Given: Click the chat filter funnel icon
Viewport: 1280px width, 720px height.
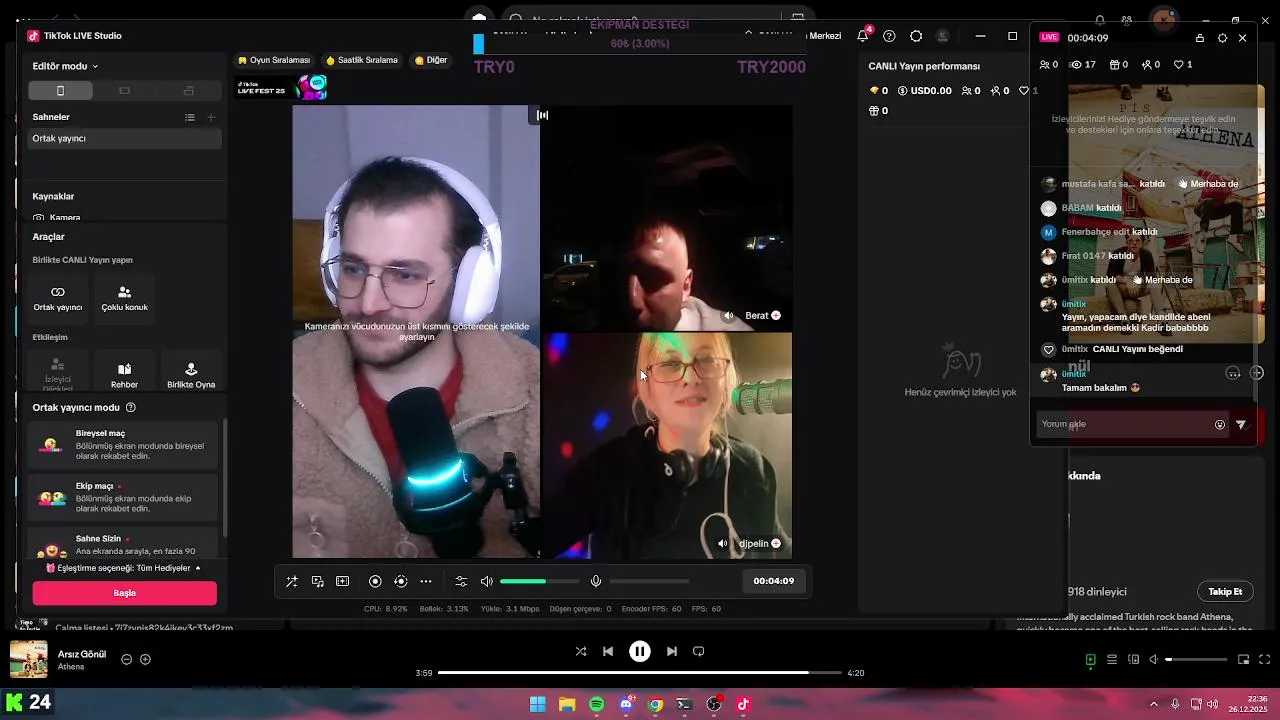Looking at the screenshot, I should pyautogui.click(x=1241, y=425).
